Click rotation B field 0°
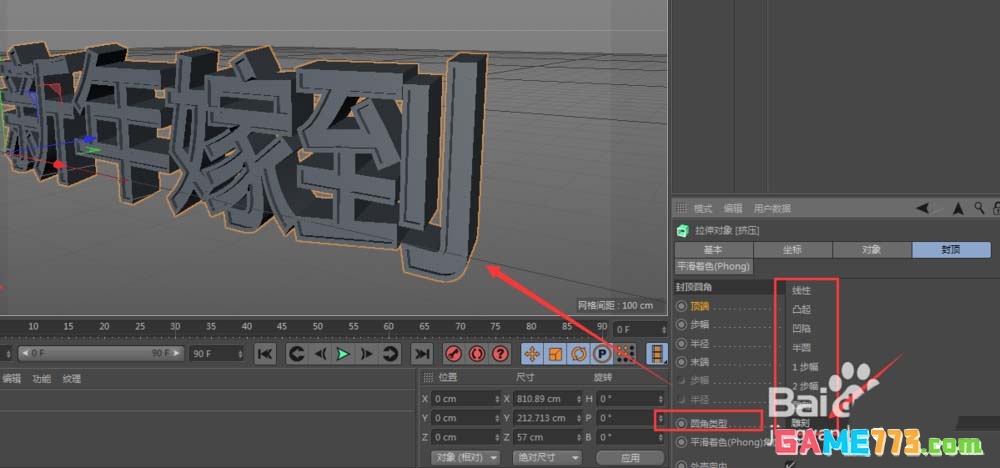 (629, 437)
